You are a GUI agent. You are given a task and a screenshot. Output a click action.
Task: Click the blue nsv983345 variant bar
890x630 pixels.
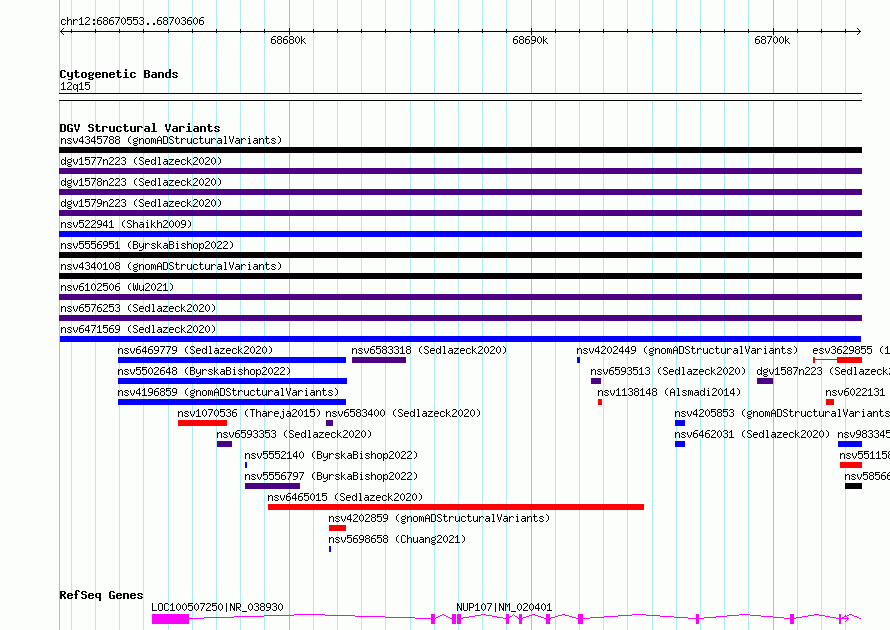[x=850, y=444]
